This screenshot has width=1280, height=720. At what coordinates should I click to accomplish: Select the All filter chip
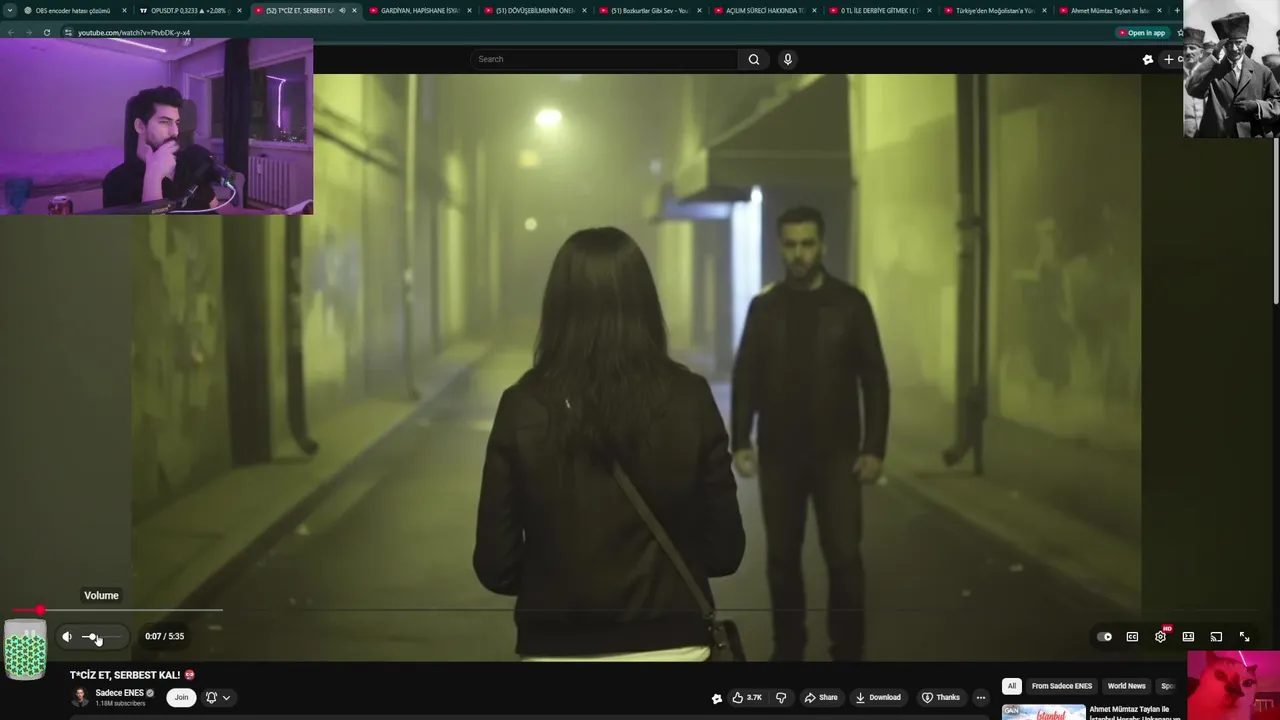pos(1012,686)
